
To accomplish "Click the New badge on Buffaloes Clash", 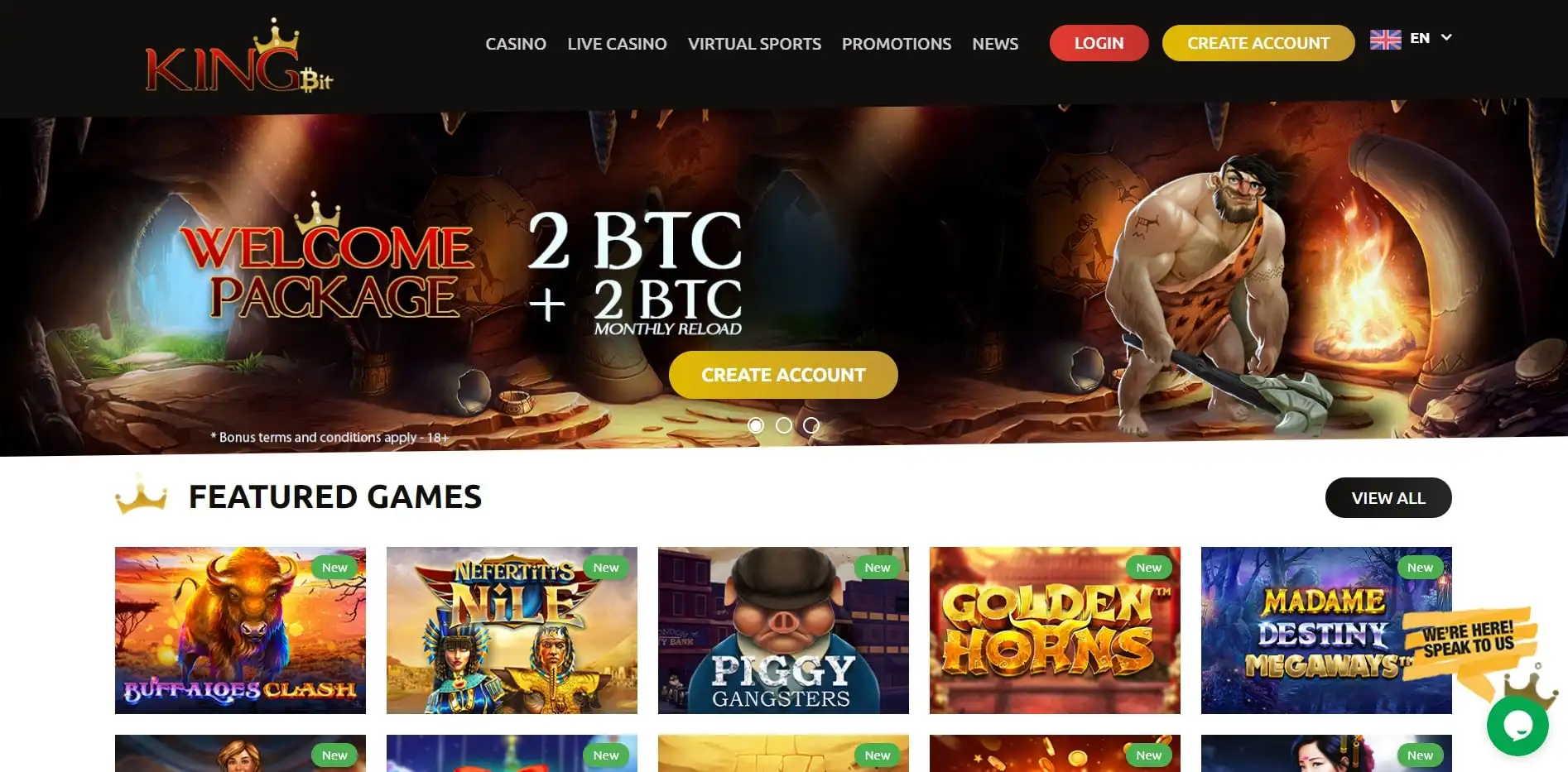I will [334, 568].
